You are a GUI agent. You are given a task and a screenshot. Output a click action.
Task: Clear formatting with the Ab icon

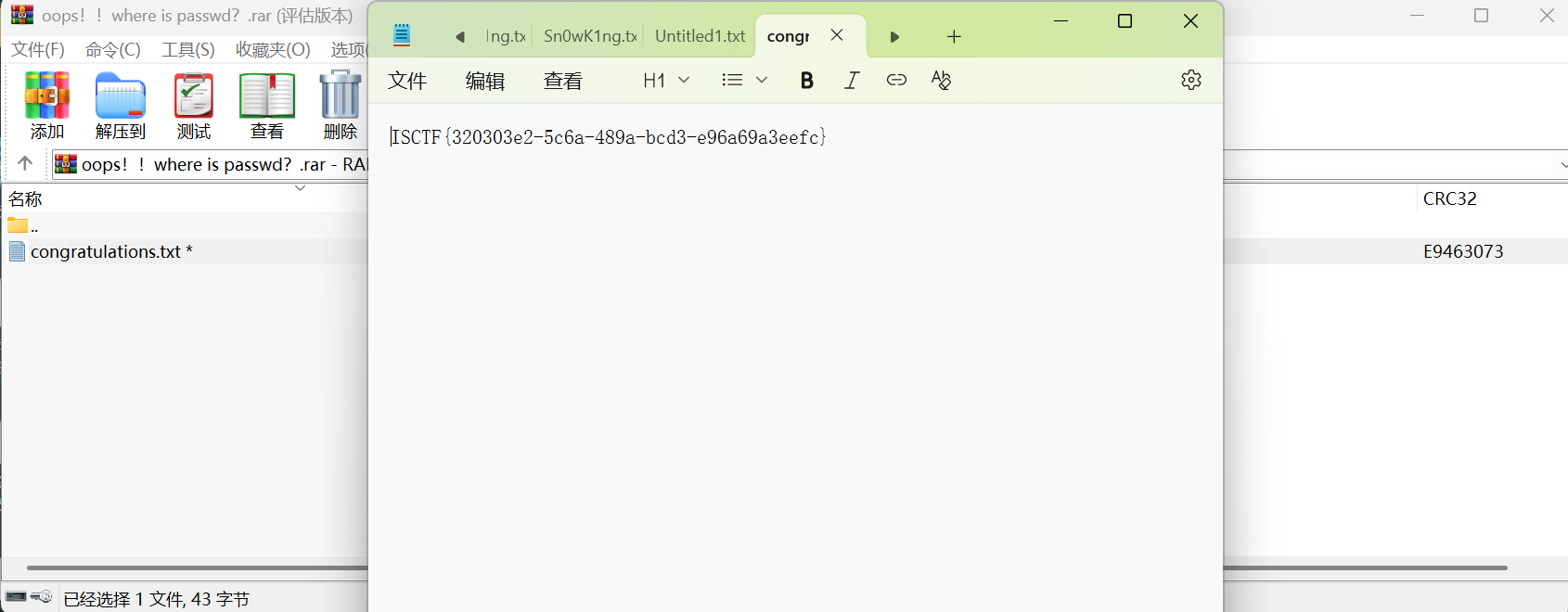point(941,80)
